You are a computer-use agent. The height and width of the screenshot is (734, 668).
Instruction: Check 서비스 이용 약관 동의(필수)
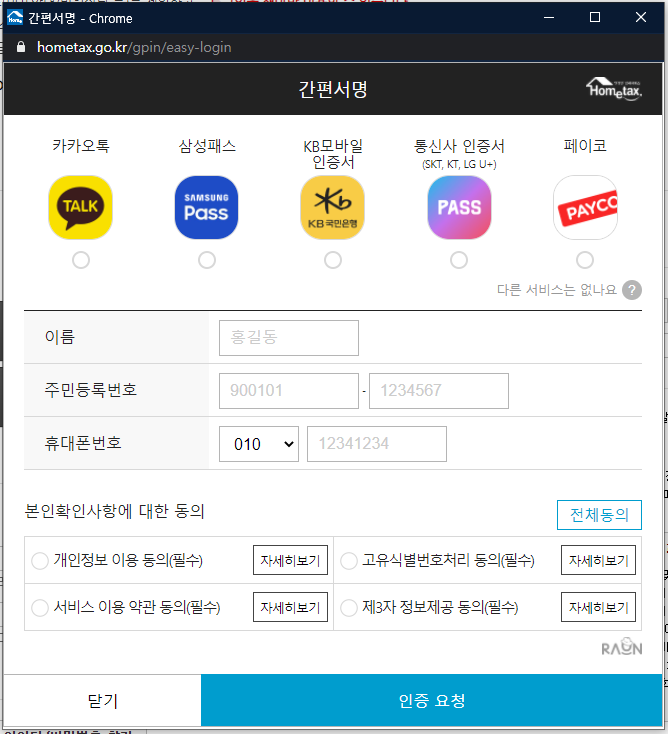(40, 608)
